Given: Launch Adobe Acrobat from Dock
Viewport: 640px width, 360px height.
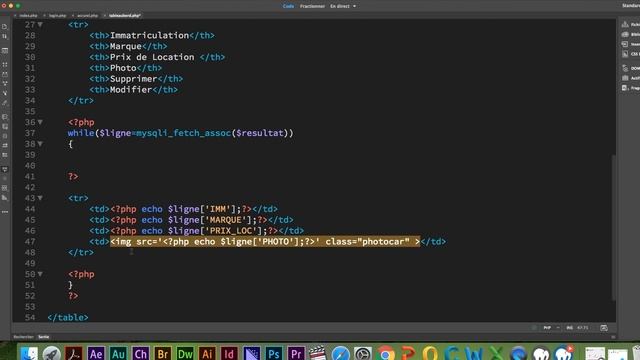Looking at the screenshot, I should tap(74, 353).
